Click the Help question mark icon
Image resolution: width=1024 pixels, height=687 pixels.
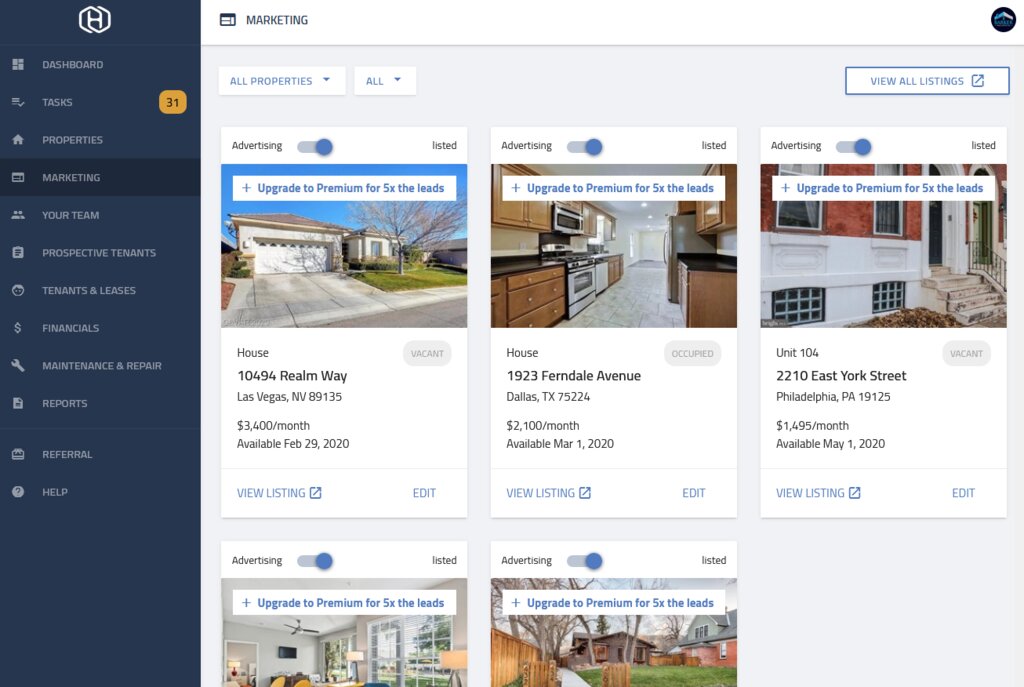click(x=18, y=492)
